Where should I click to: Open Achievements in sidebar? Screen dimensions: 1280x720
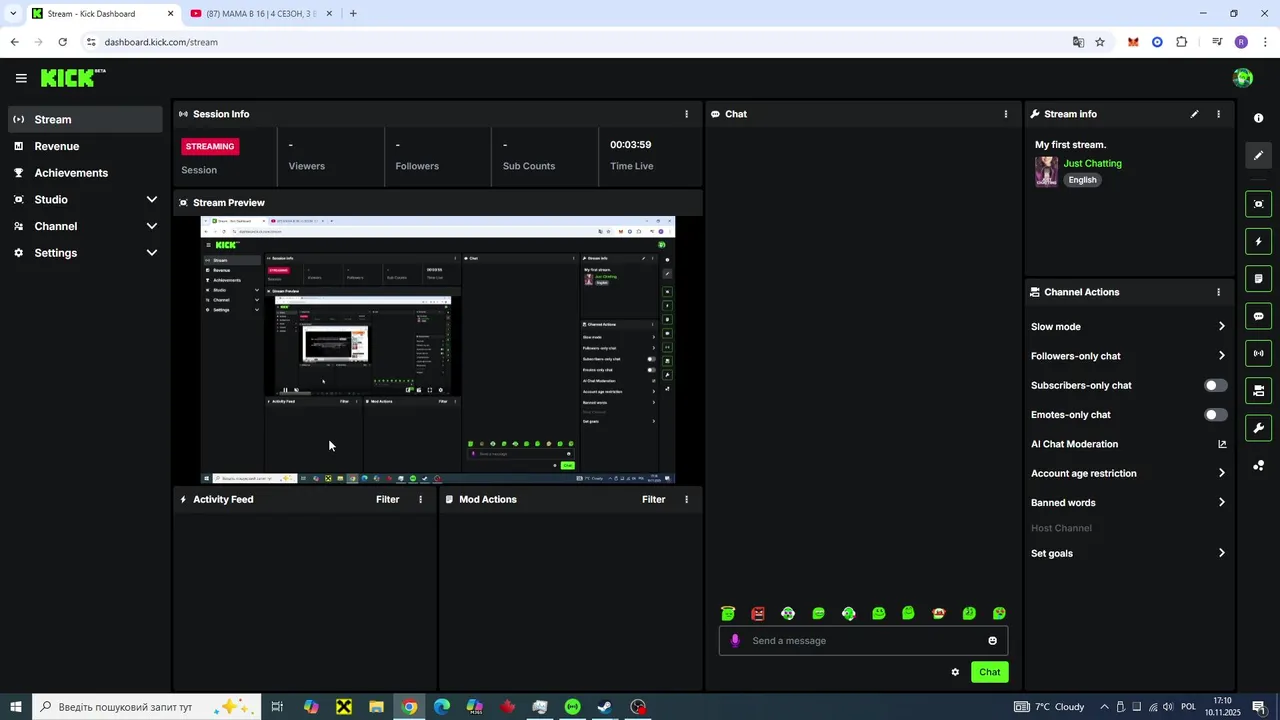click(85, 173)
